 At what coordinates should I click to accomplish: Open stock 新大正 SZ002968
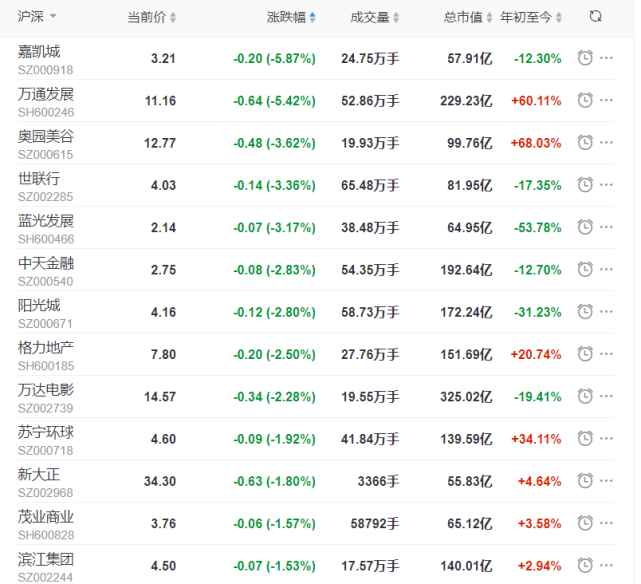[45, 483]
